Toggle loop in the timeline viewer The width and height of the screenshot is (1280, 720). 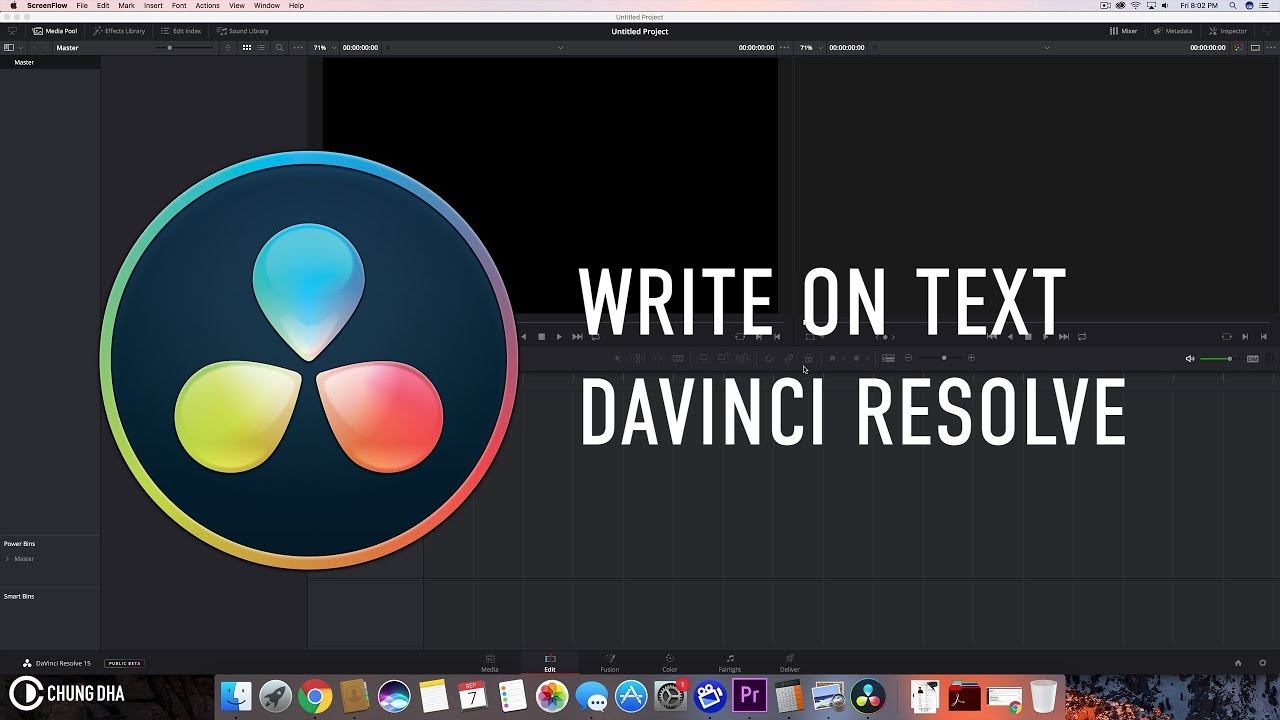point(1082,337)
